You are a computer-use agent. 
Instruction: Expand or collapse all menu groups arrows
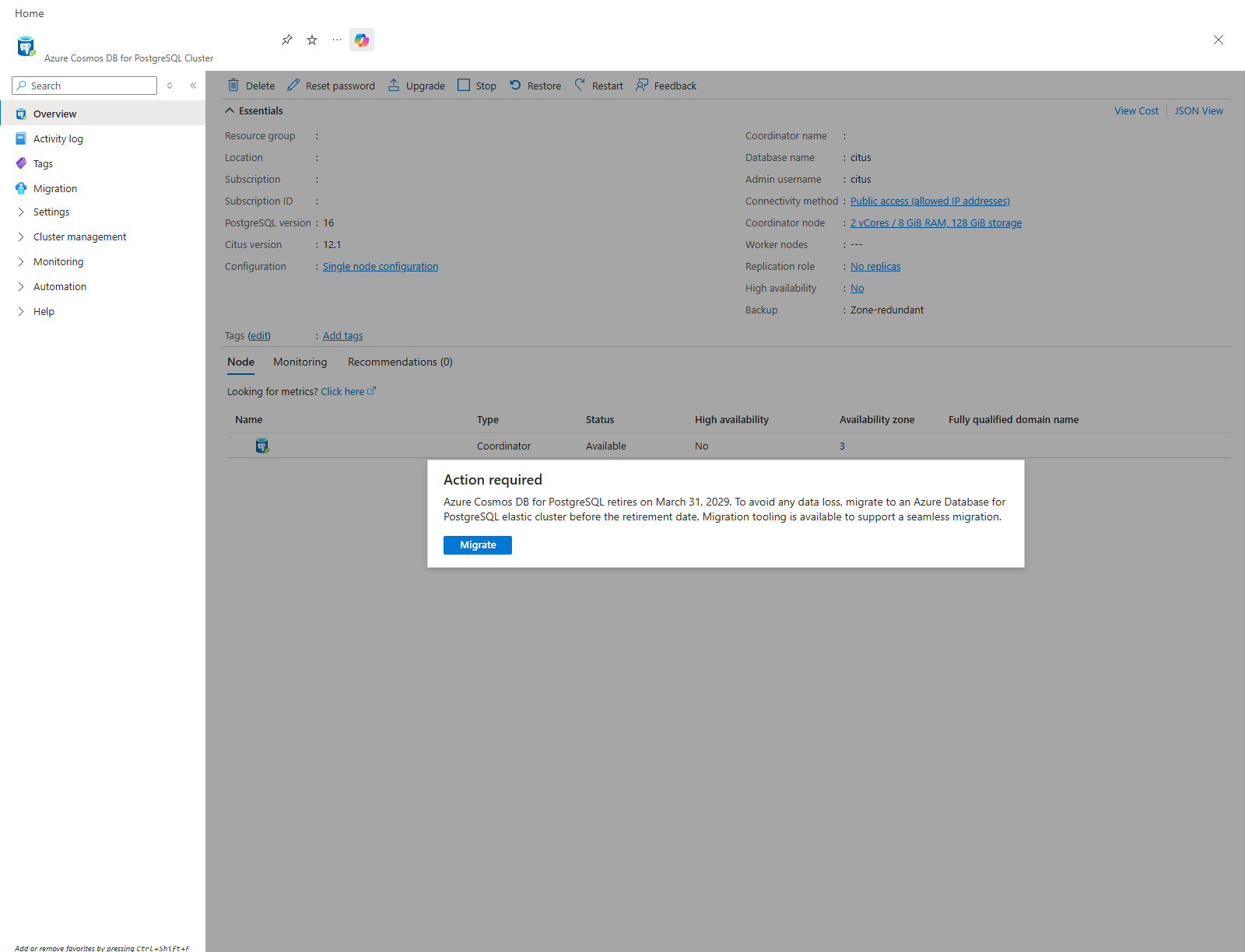pos(170,86)
